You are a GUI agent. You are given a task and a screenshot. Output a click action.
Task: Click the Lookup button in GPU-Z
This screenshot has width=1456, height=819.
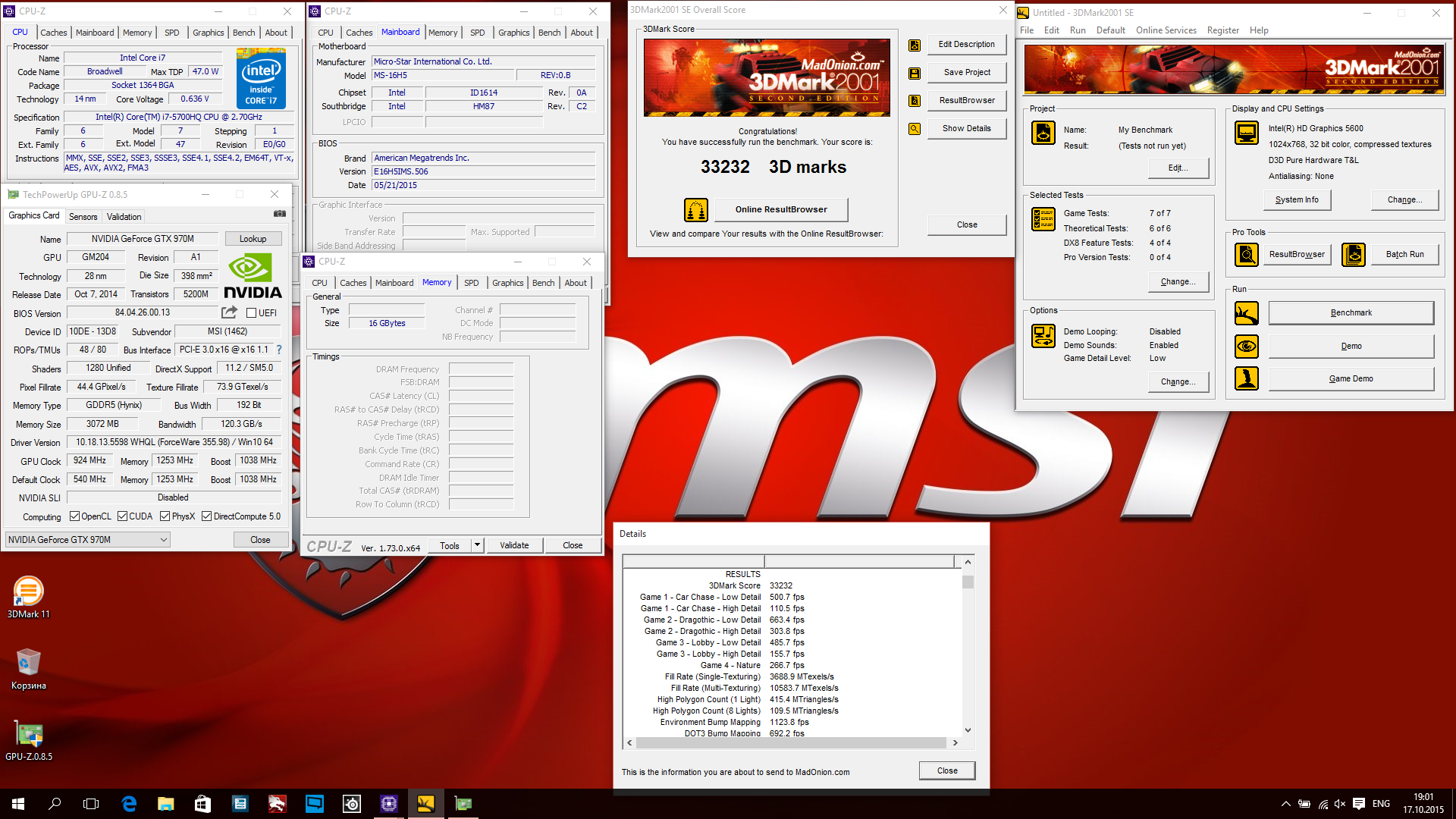point(253,239)
